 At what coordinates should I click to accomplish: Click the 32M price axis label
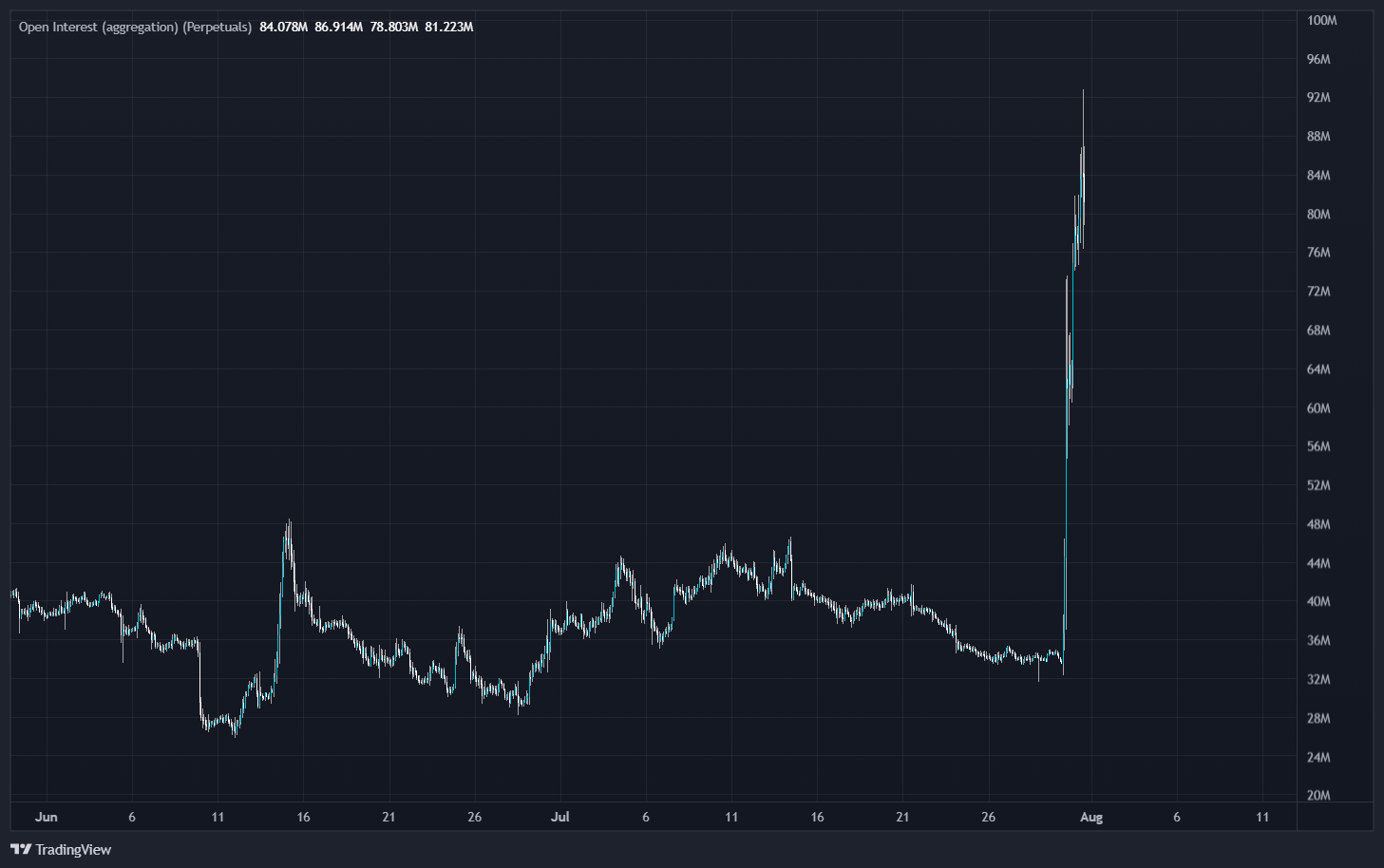coord(1318,679)
